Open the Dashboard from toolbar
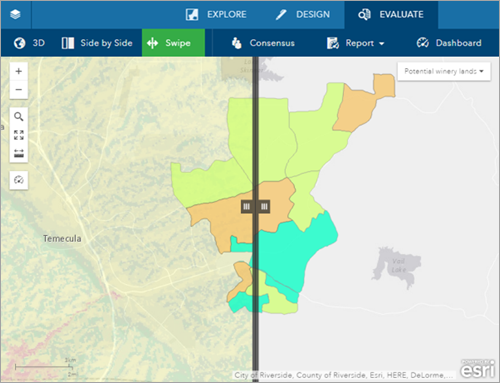Viewport: 500px width, 383px height. (449, 43)
